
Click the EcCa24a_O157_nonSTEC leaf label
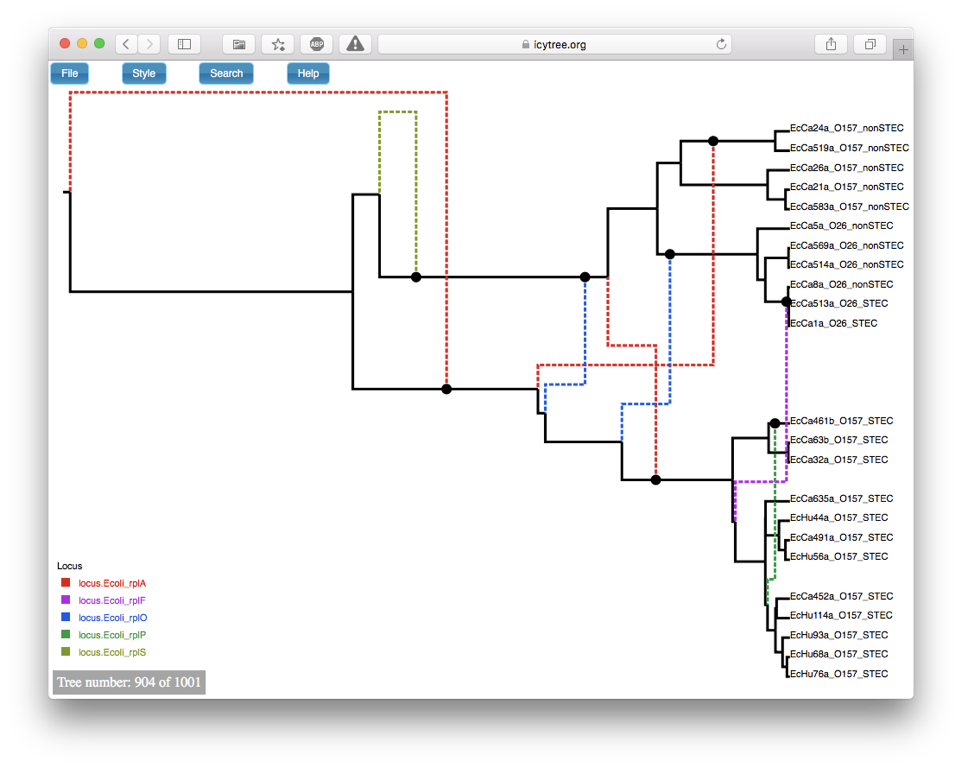tap(846, 128)
